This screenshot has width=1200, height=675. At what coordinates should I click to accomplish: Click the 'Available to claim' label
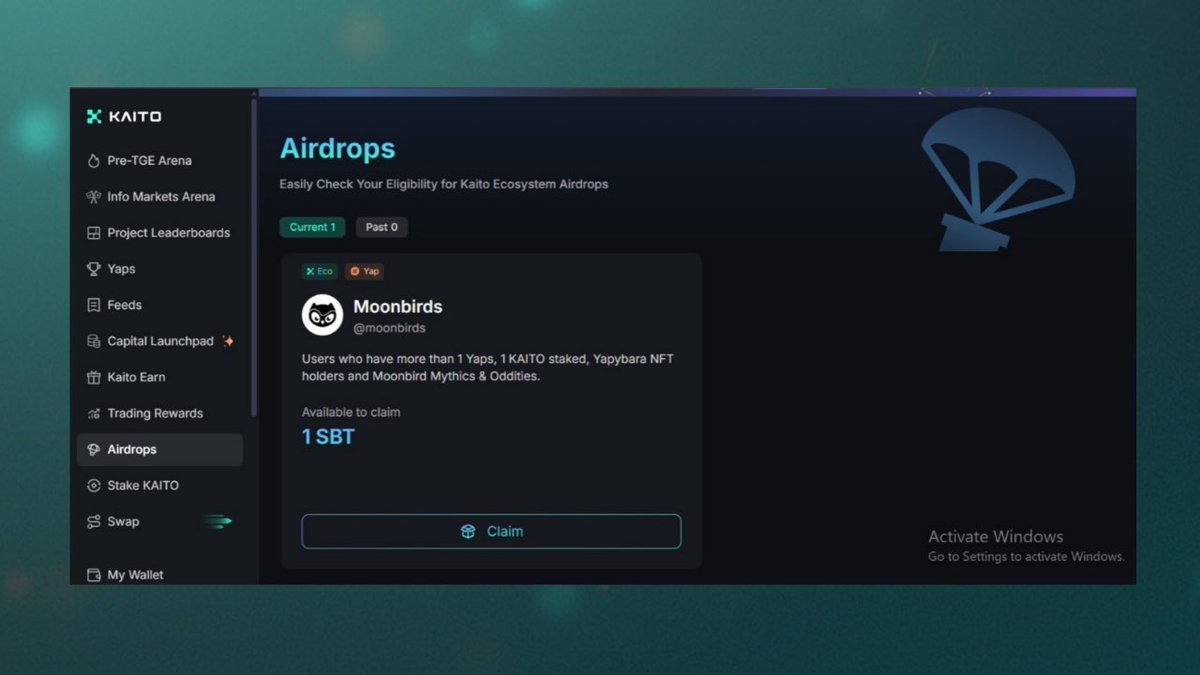(x=351, y=412)
